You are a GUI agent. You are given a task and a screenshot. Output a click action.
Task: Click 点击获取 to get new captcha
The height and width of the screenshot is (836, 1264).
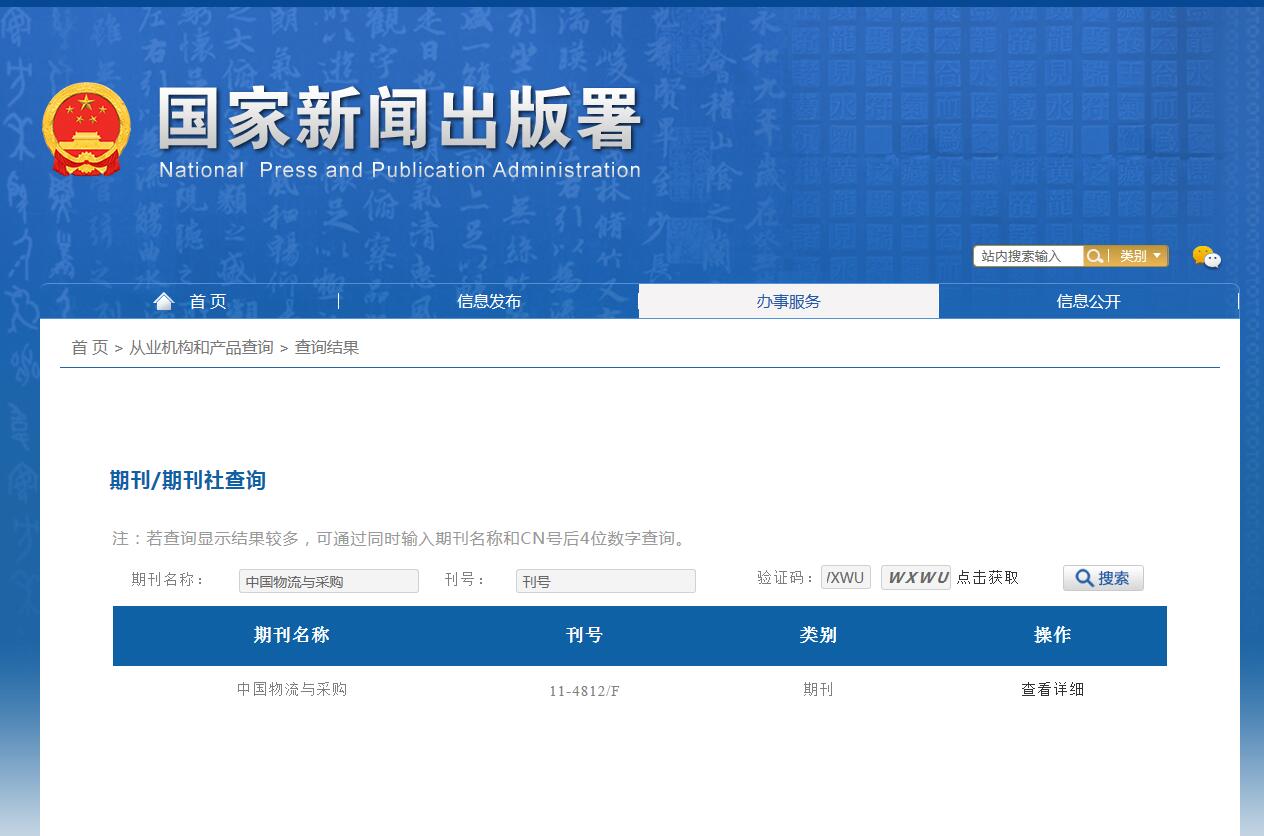click(x=986, y=577)
